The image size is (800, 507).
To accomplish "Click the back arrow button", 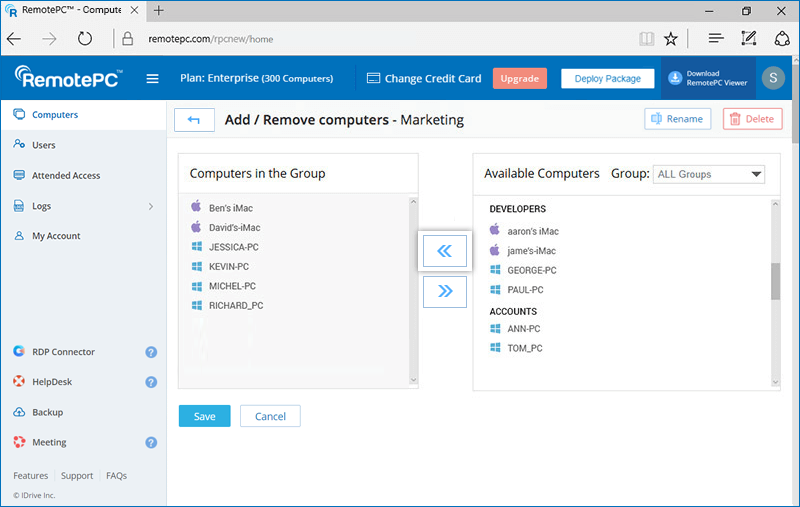I will pyautogui.click(x=194, y=120).
